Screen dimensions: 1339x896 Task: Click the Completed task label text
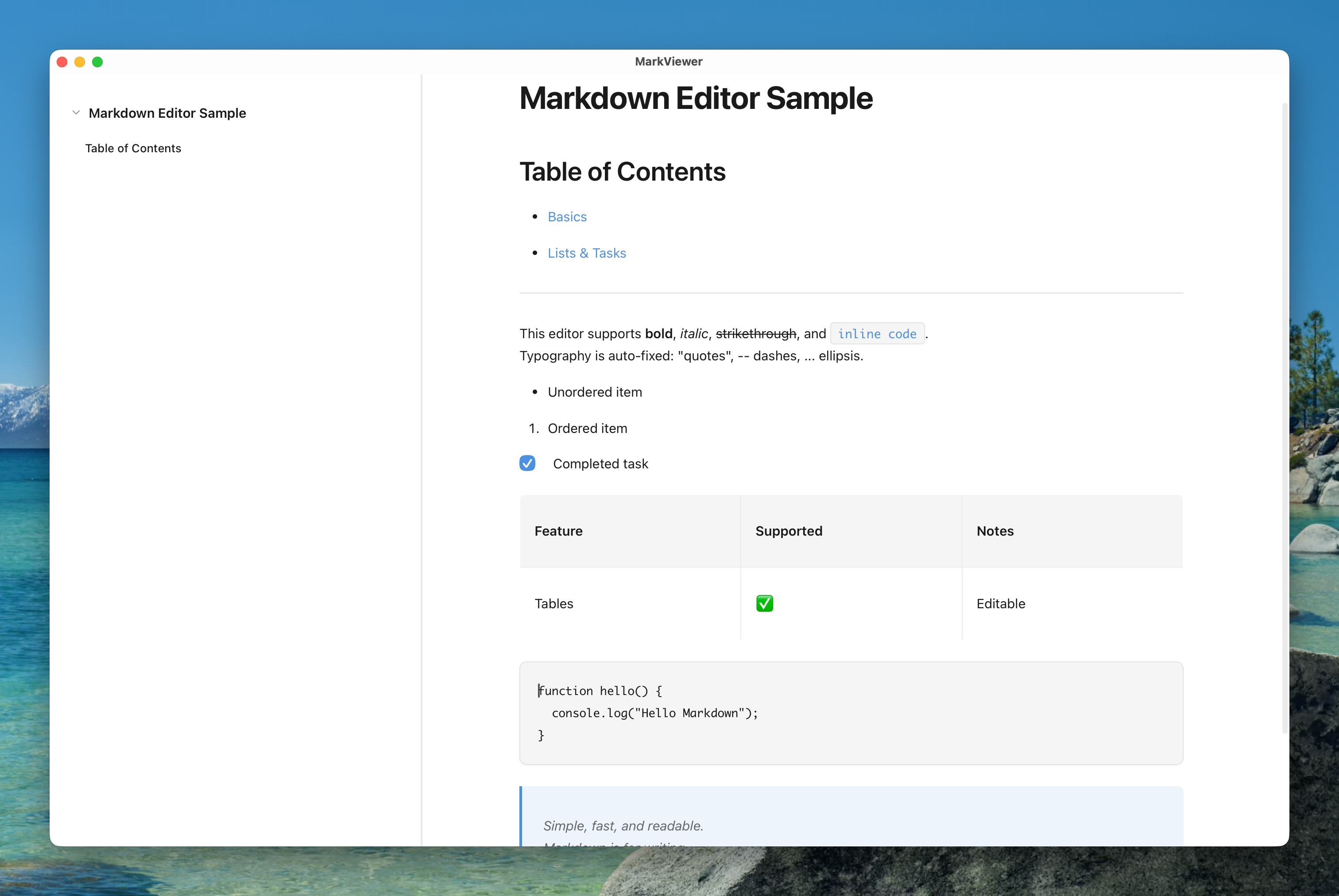(600, 463)
